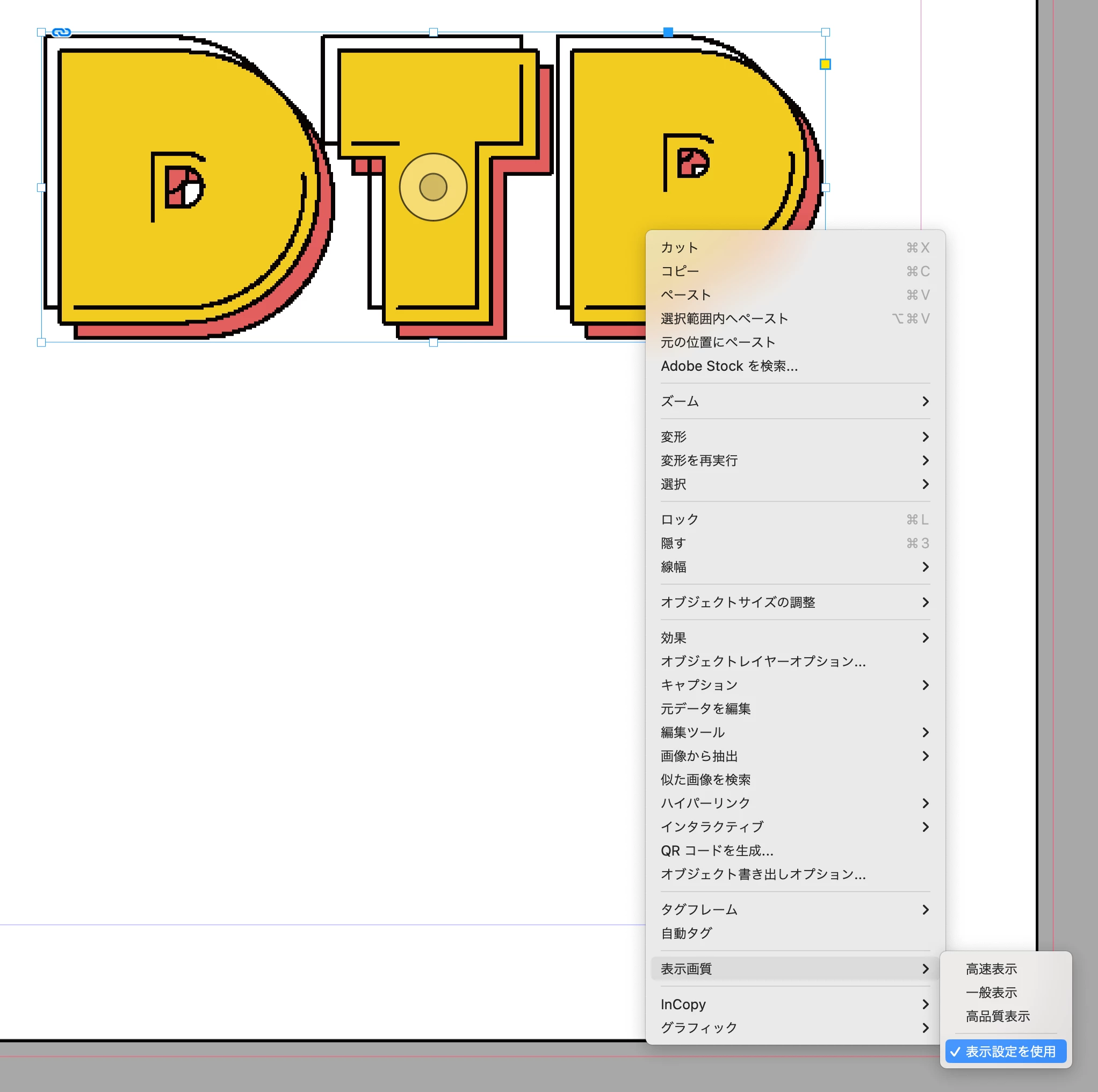The image size is (1098, 1092).
Task: Click the bottom-center frame resize handle
Action: (x=433, y=342)
